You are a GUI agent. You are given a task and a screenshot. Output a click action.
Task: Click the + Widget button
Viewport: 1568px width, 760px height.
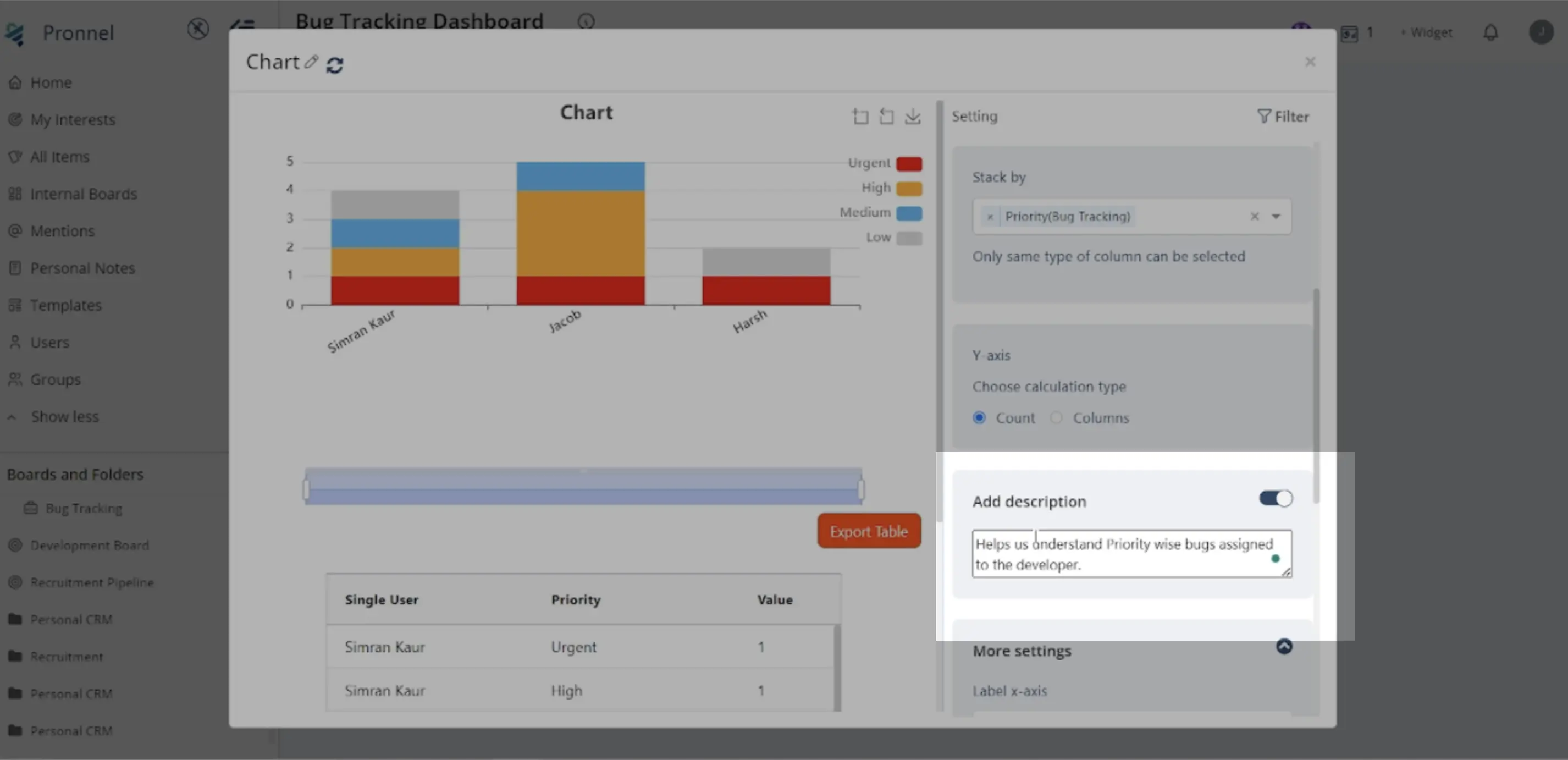(x=1426, y=32)
